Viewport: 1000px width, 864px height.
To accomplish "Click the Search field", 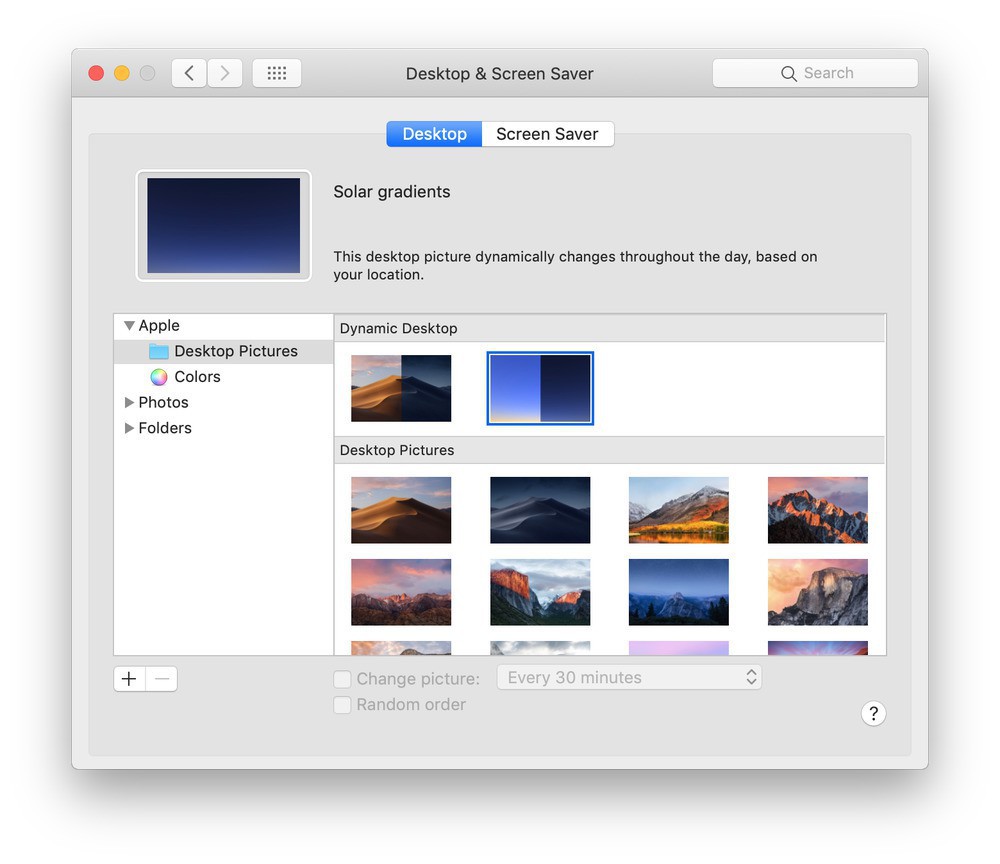I will coord(815,73).
